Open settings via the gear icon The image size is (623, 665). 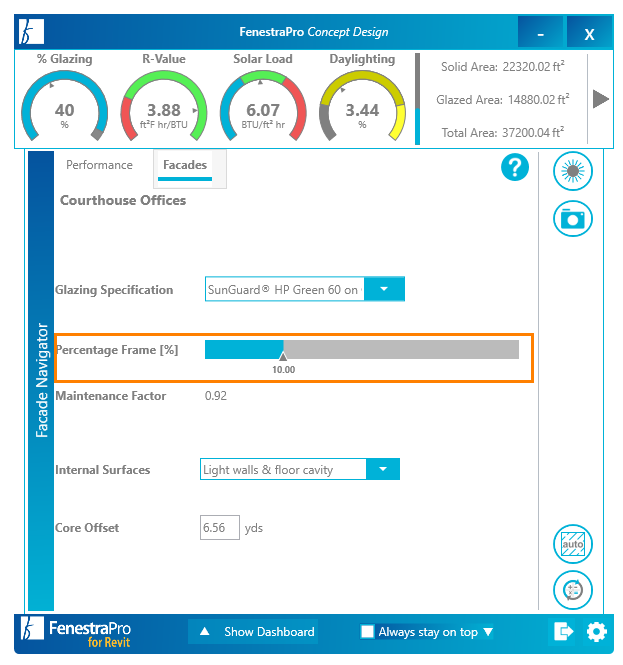[596, 631]
